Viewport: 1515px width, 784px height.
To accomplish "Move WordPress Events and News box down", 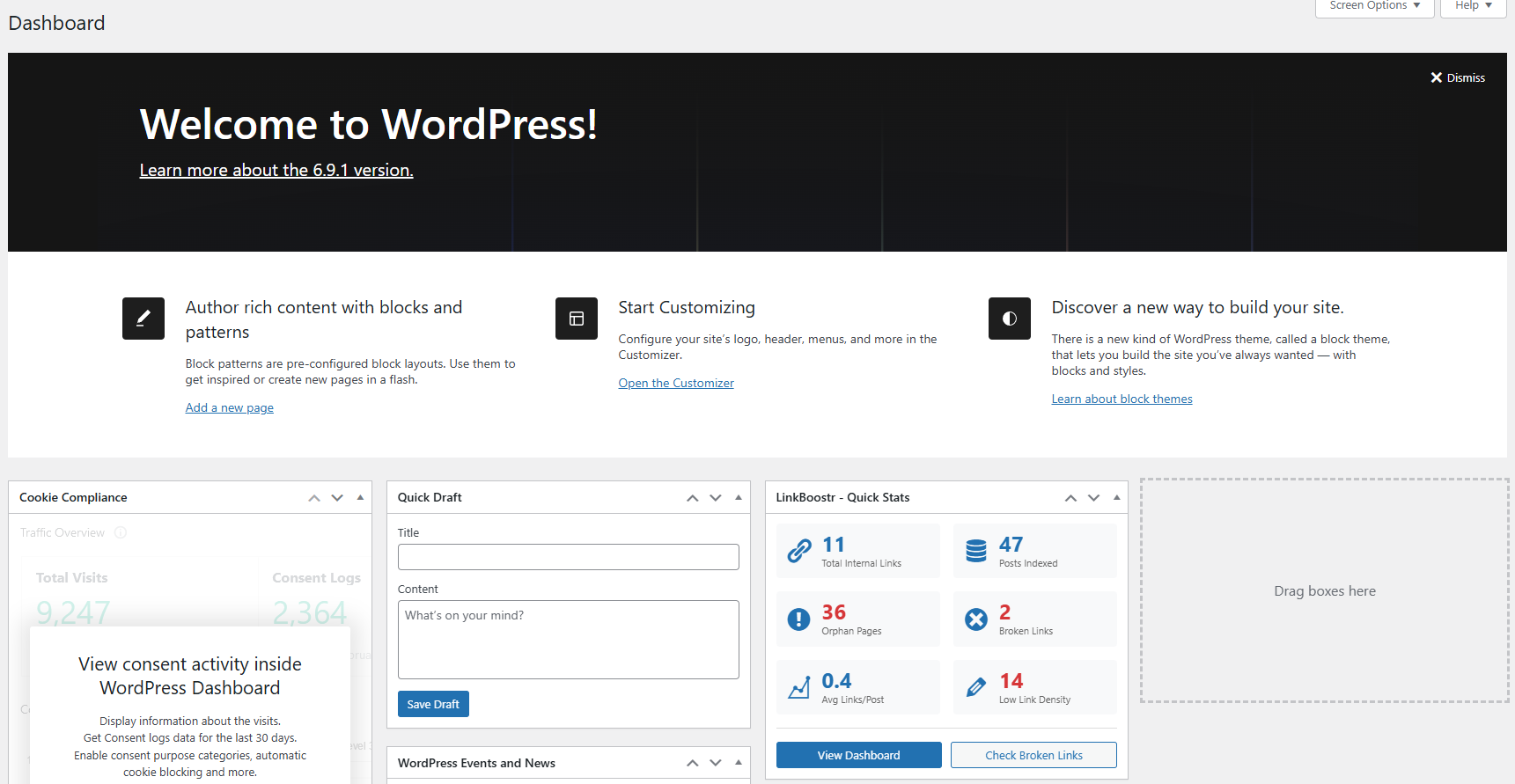I will (x=716, y=763).
